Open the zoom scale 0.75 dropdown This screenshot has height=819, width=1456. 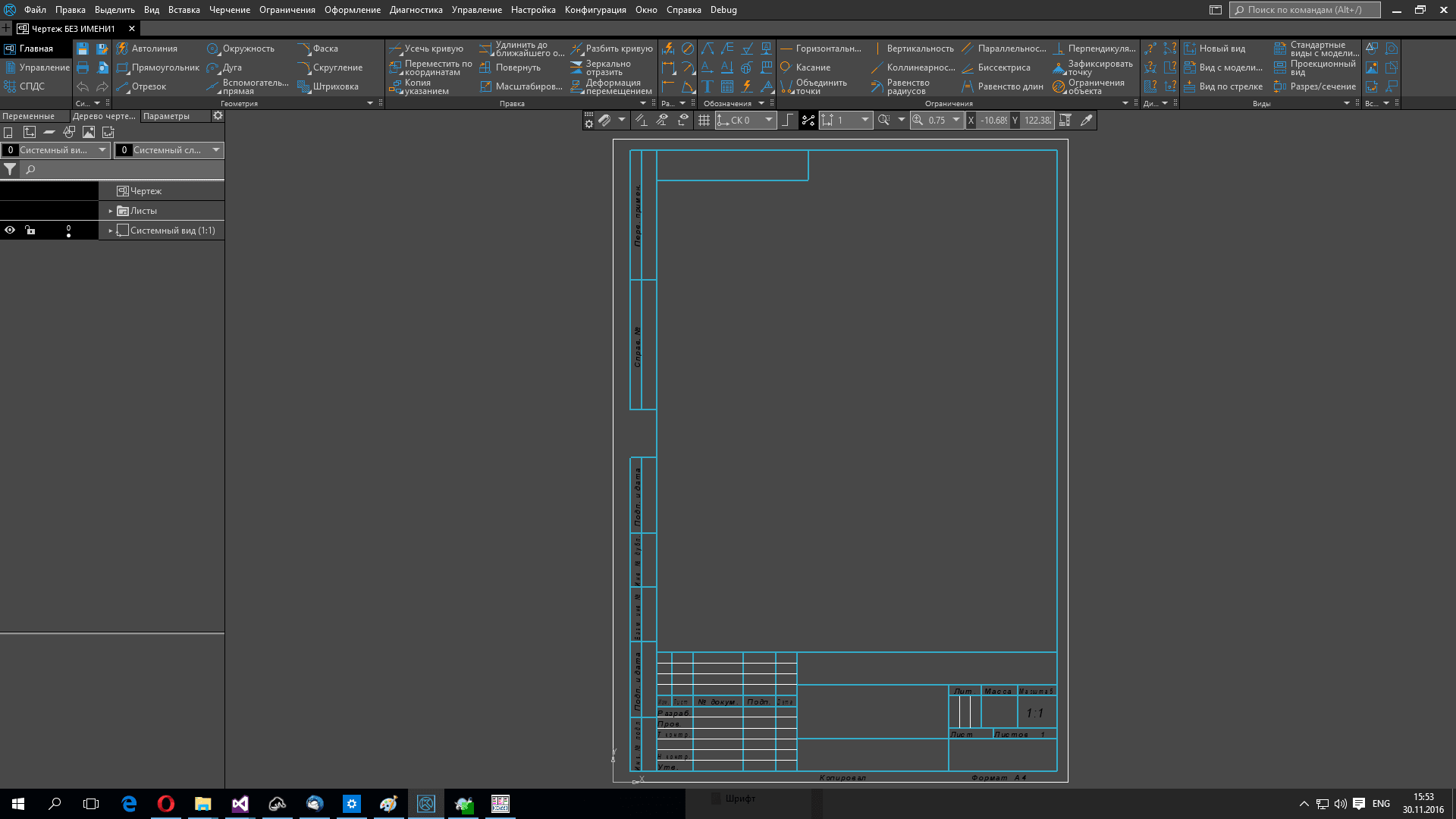(x=956, y=120)
